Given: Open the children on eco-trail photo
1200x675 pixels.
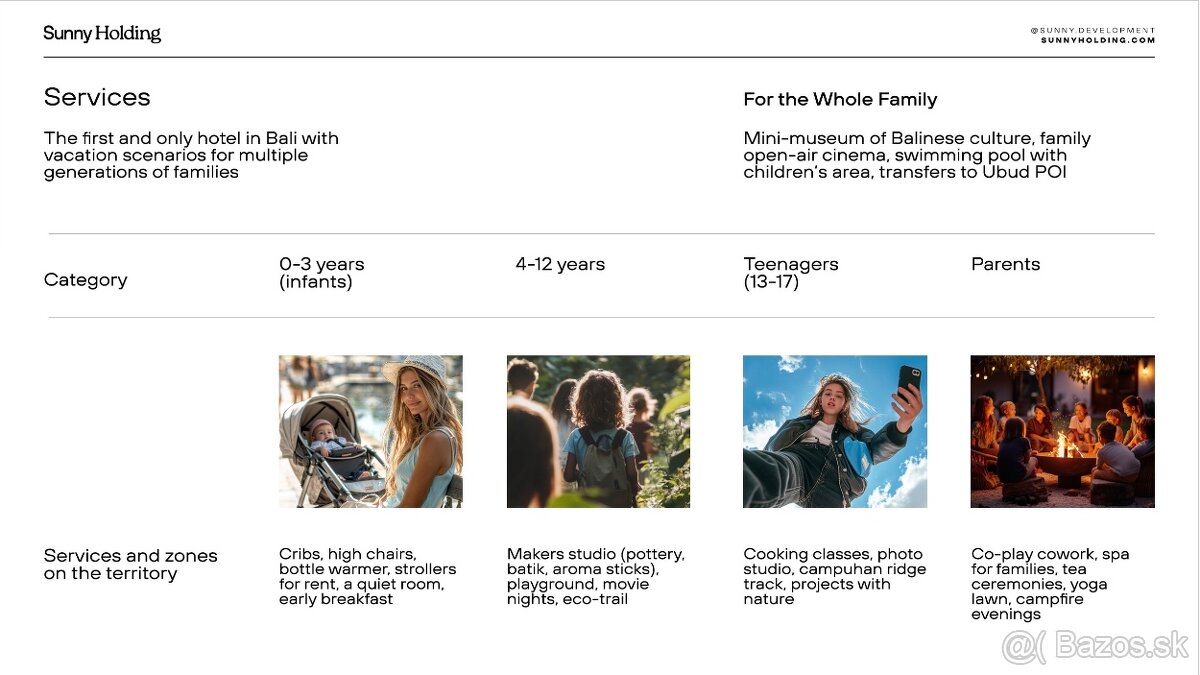Looking at the screenshot, I should click(x=598, y=431).
